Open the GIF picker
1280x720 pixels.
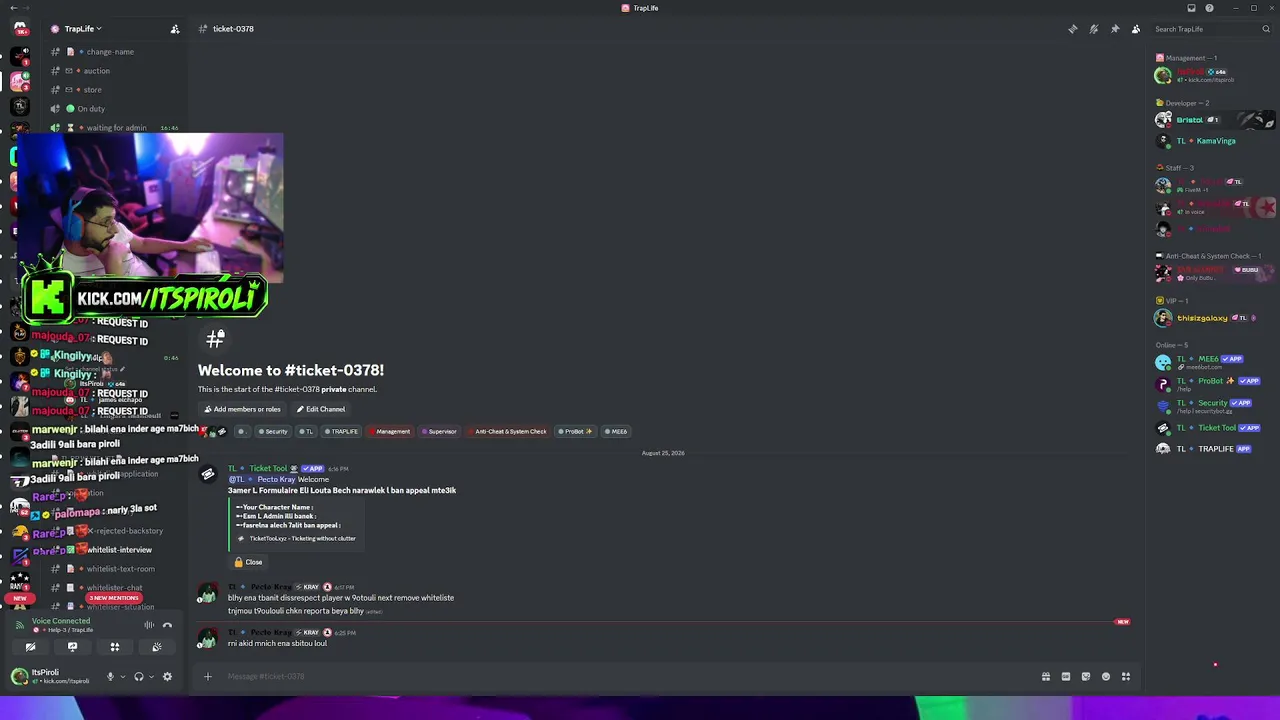pyautogui.click(x=1066, y=677)
